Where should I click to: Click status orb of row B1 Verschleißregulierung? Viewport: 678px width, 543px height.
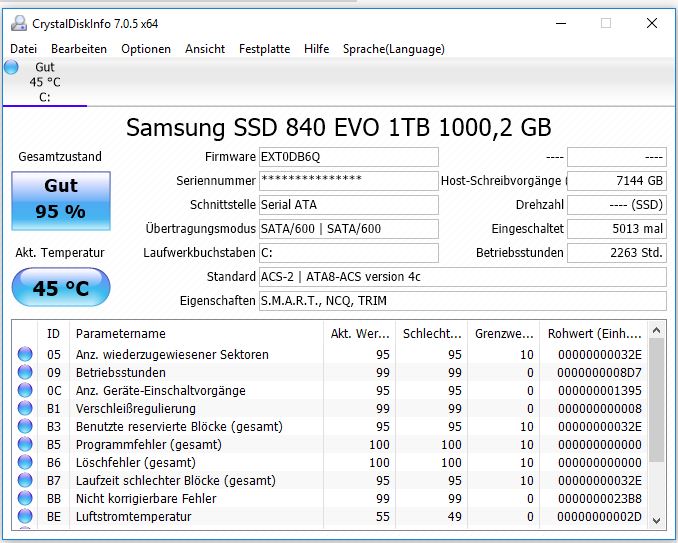pyautogui.click(x=25, y=408)
